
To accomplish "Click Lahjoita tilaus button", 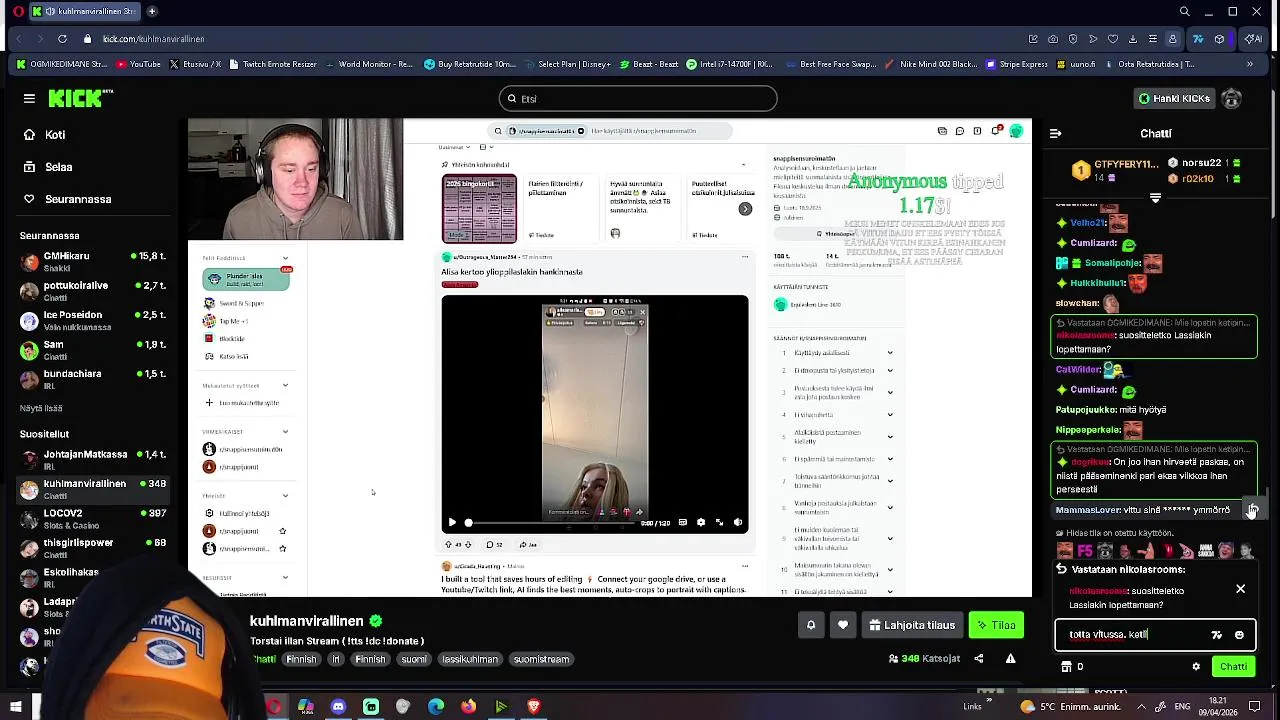I will 912,625.
